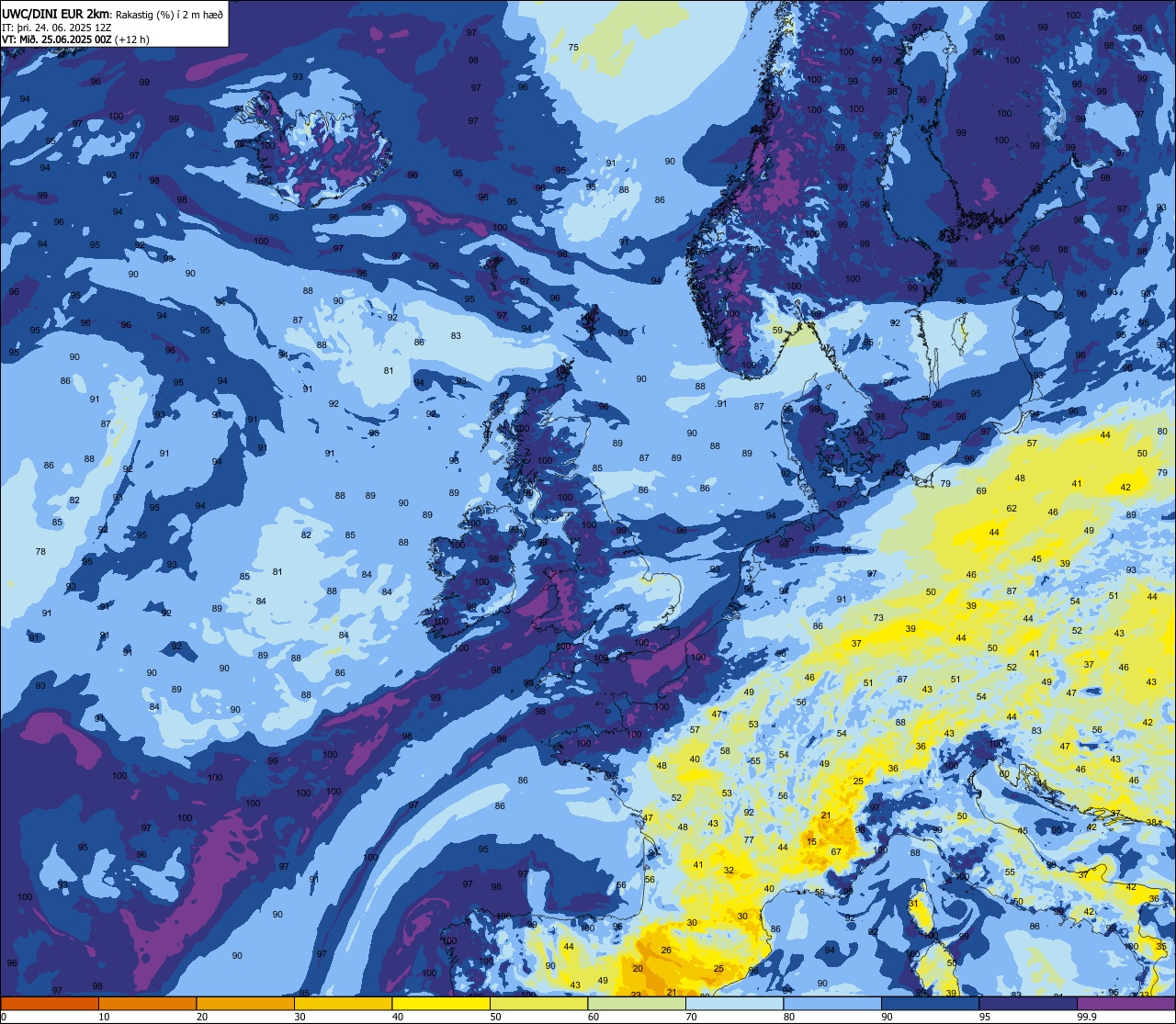Click the "59" humidity value in southern Norway
The image size is (1176, 1024).
click(777, 331)
